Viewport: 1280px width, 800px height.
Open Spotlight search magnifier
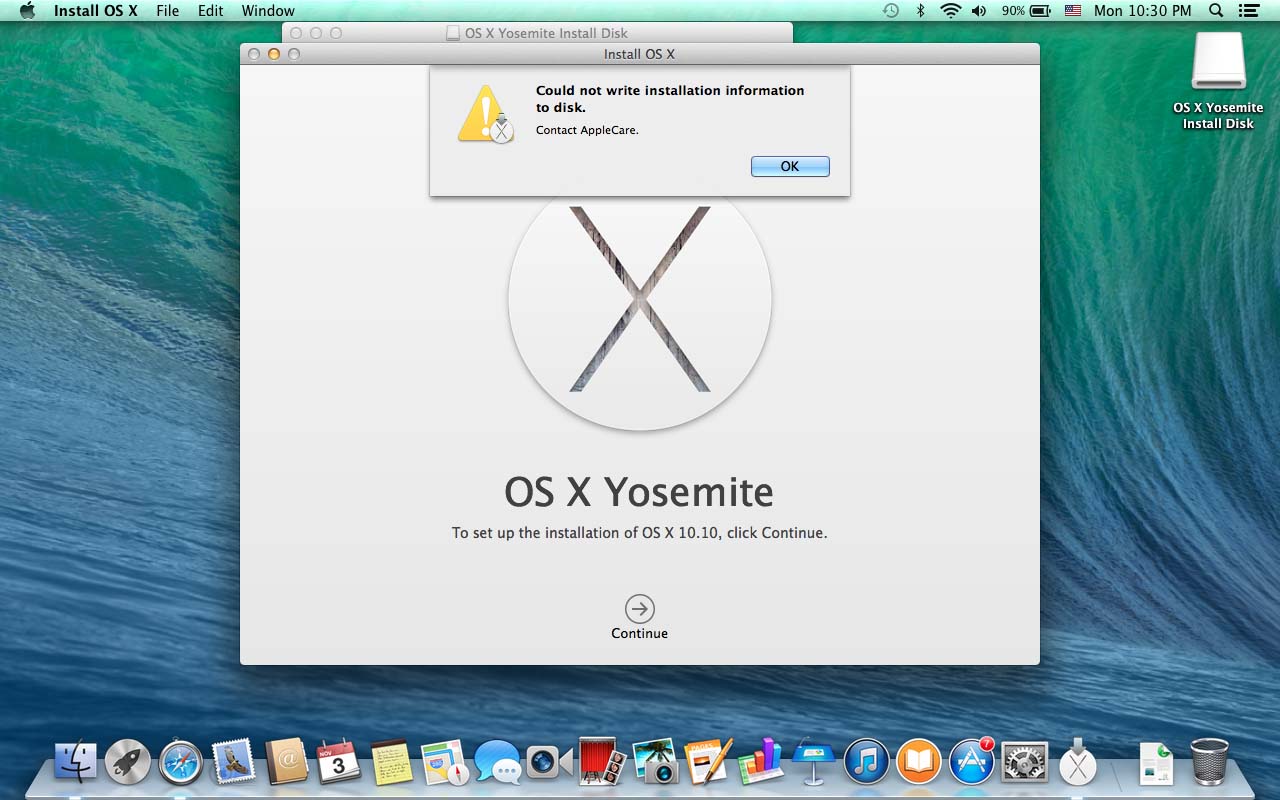pos(1216,11)
